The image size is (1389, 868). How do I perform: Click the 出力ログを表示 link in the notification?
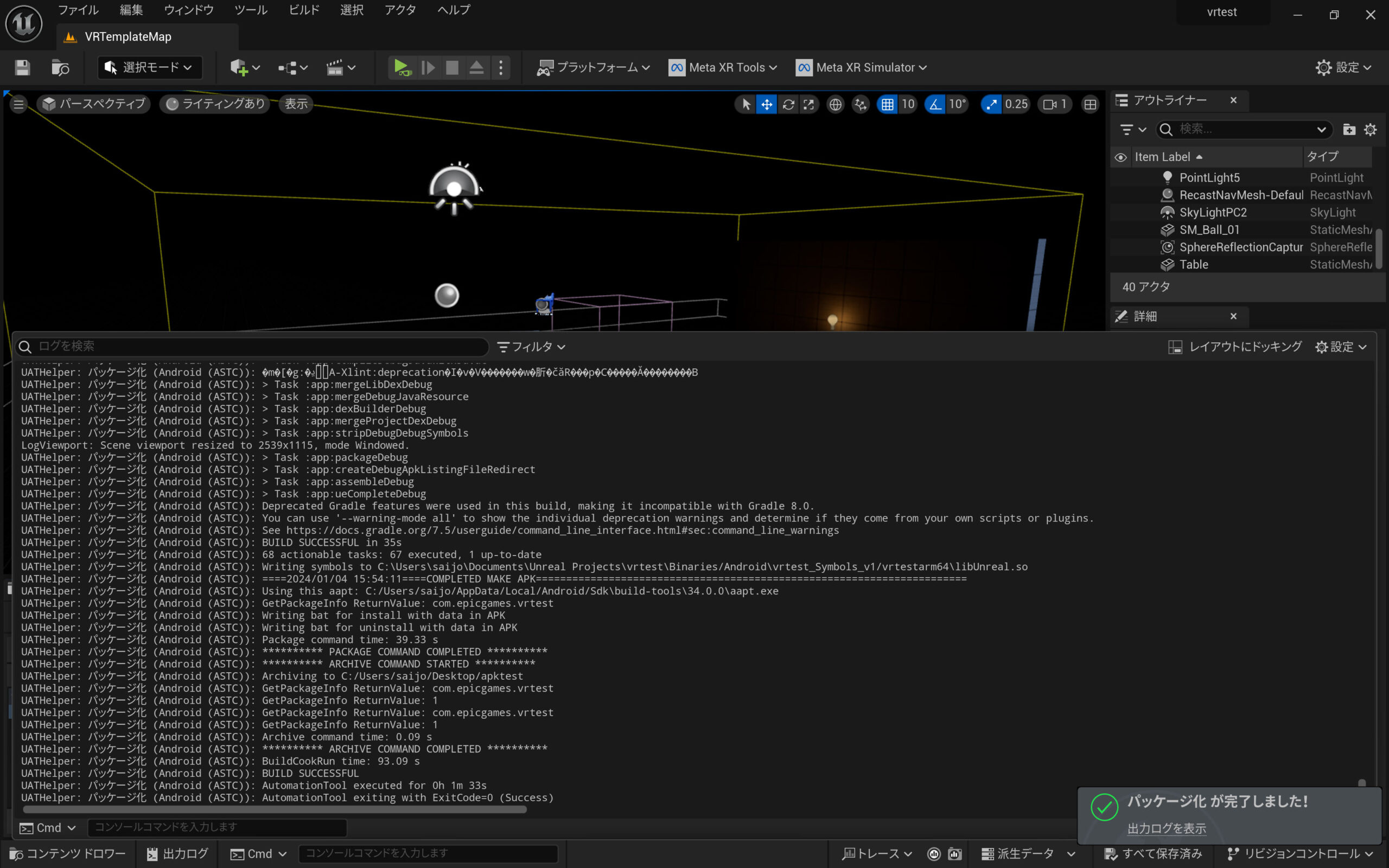point(1167,828)
